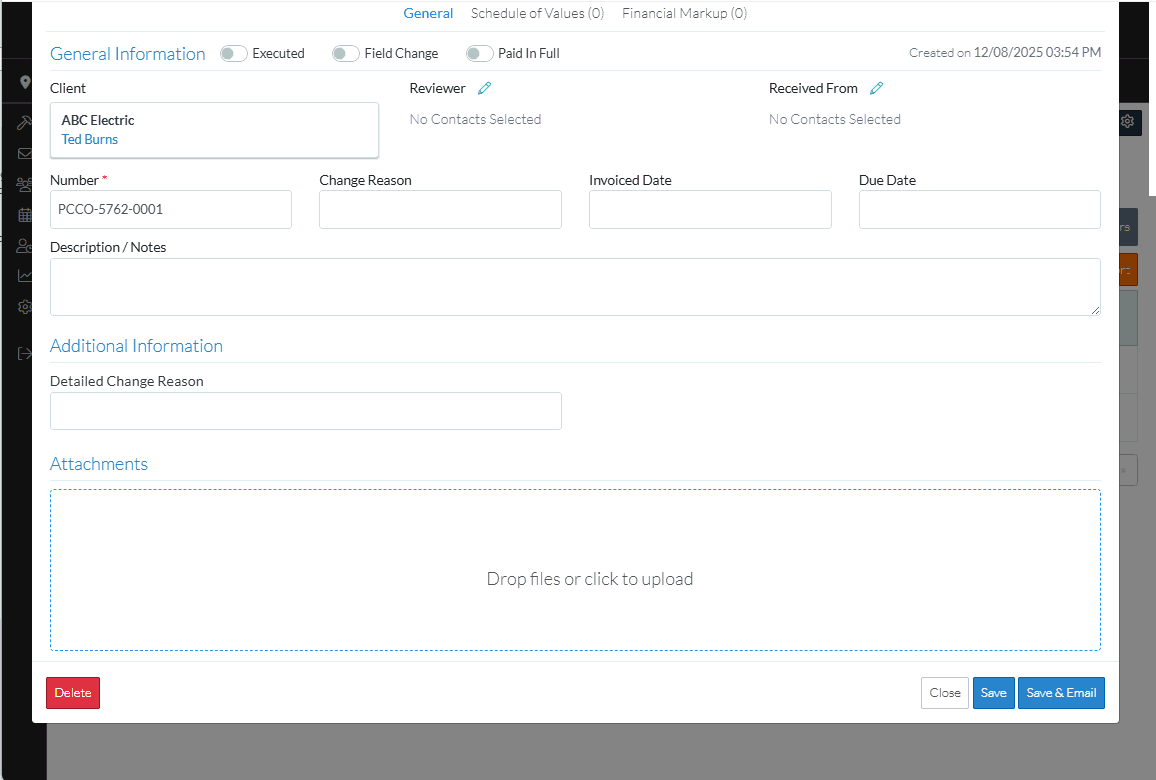This screenshot has width=1156, height=780.
Task: Click the gear icon behind dialog's right edge
Action: pyautogui.click(x=1128, y=121)
